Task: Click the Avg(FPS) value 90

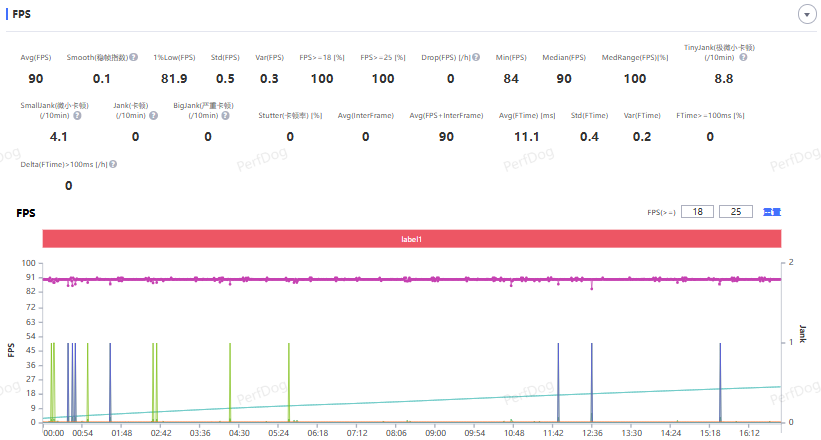Action: (x=36, y=79)
